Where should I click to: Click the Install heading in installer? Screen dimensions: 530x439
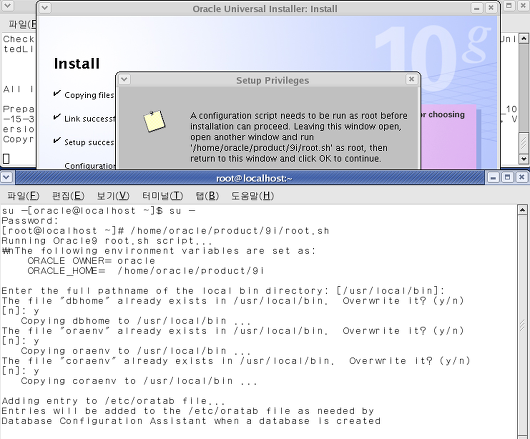click(77, 64)
